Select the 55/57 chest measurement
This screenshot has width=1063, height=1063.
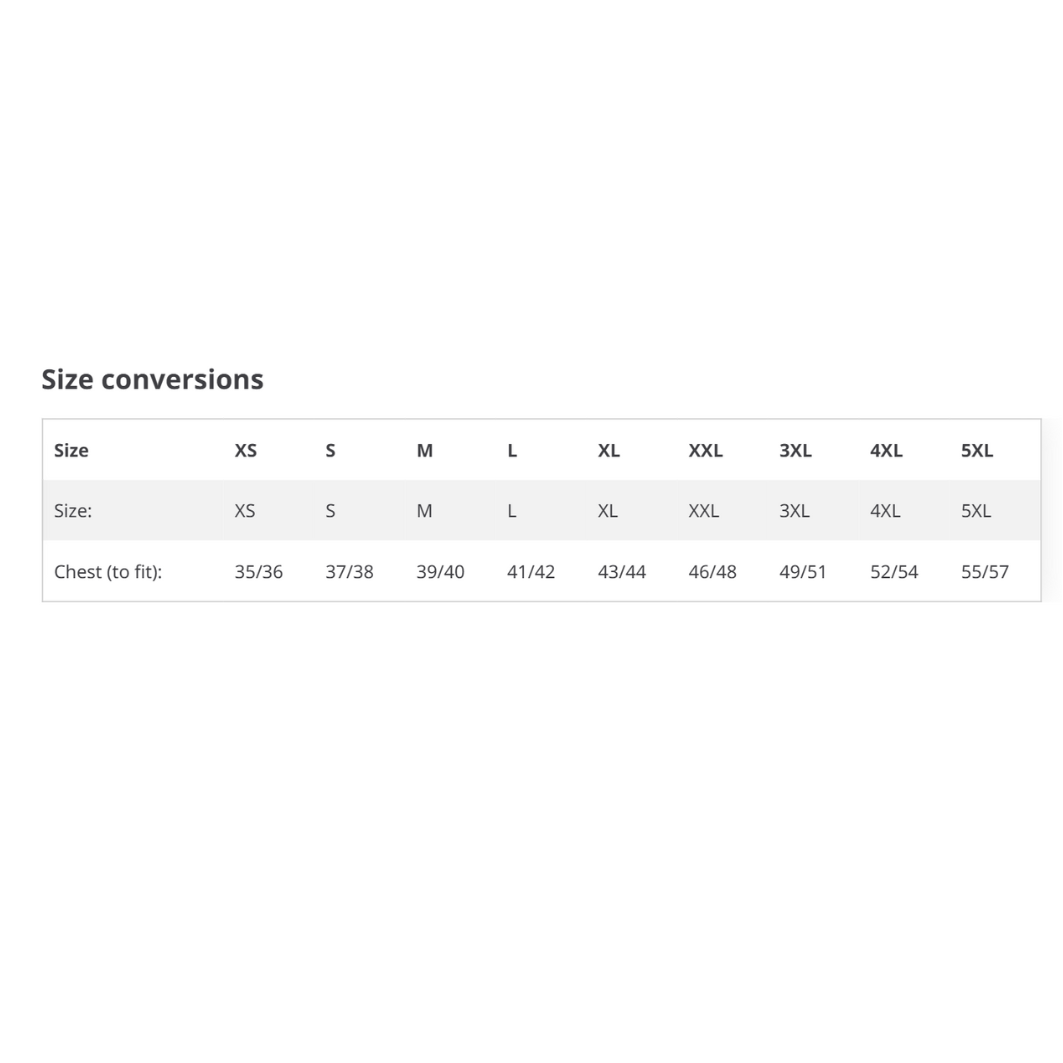tap(985, 572)
